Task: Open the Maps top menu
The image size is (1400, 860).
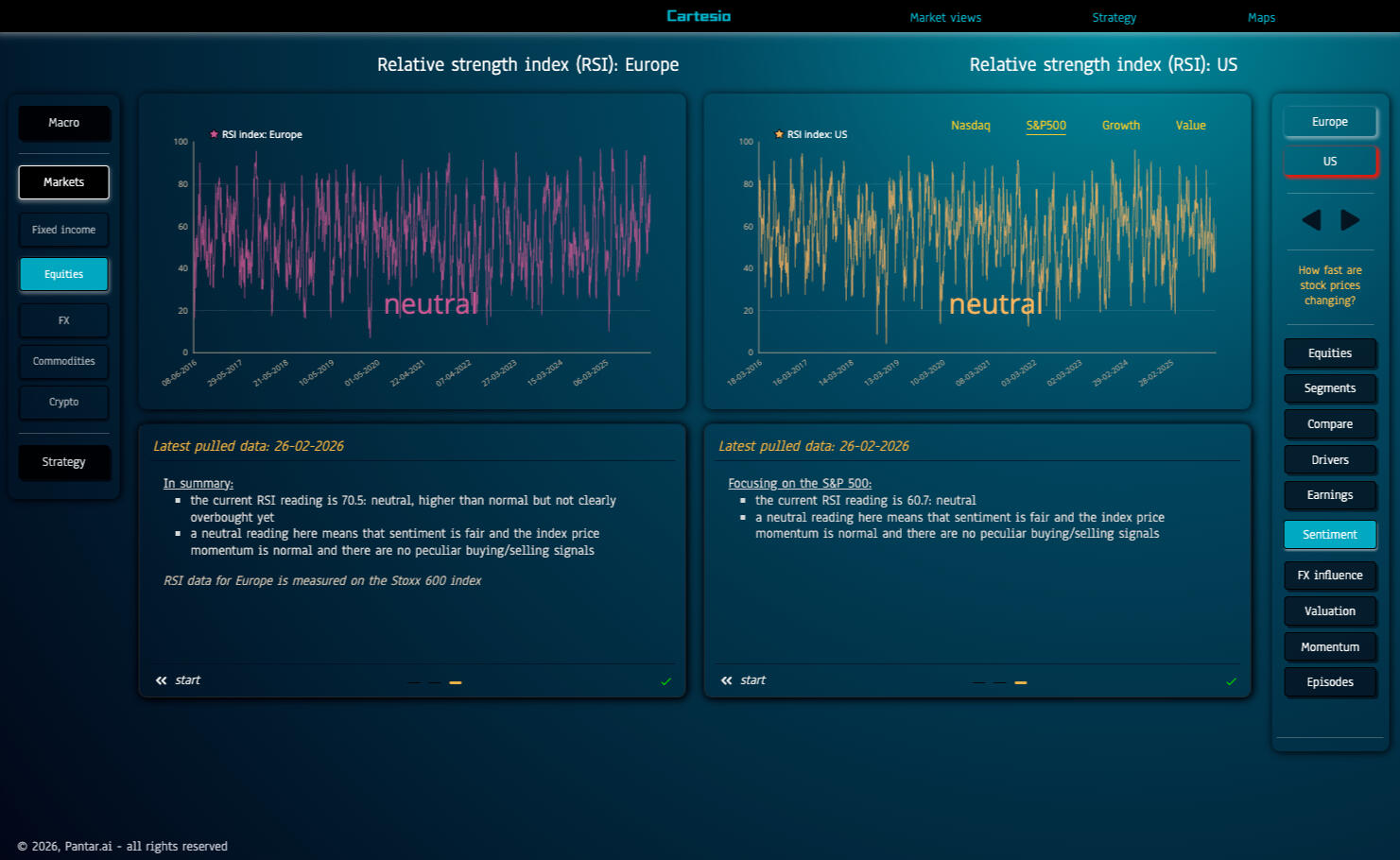Action: (1261, 18)
